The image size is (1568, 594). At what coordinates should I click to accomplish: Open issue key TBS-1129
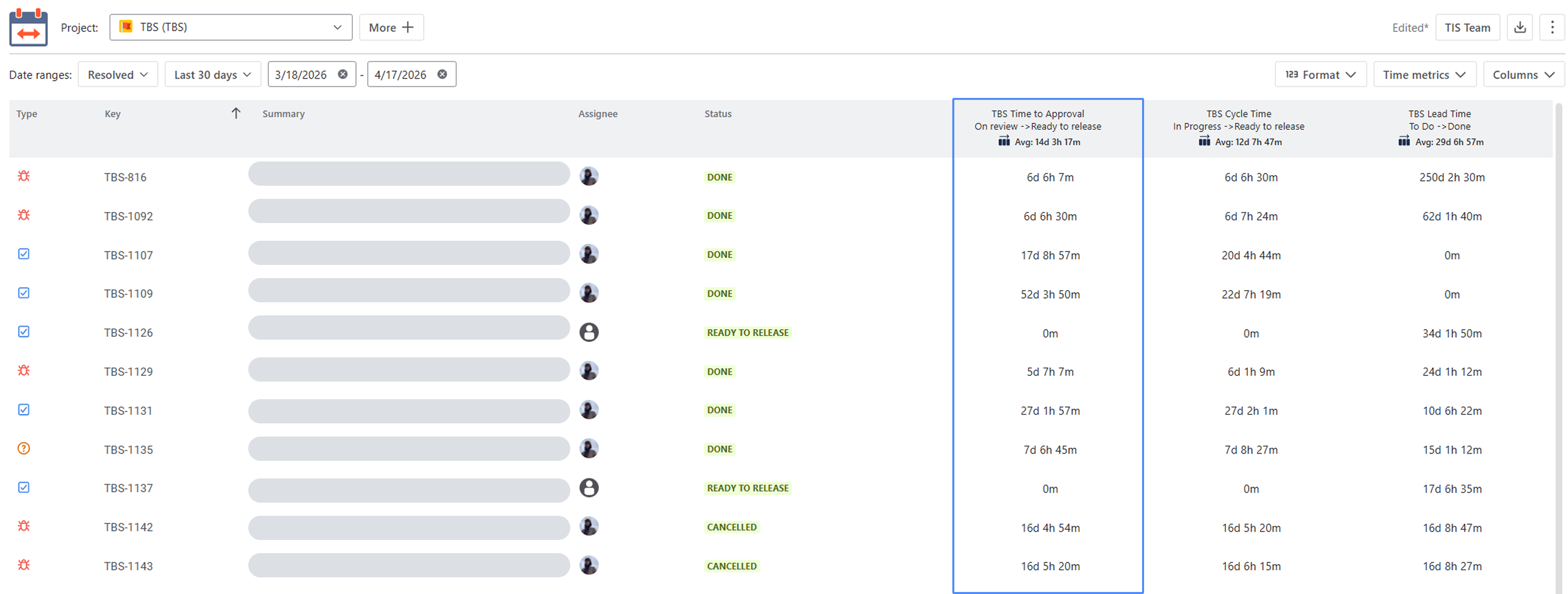[x=128, y=371]
